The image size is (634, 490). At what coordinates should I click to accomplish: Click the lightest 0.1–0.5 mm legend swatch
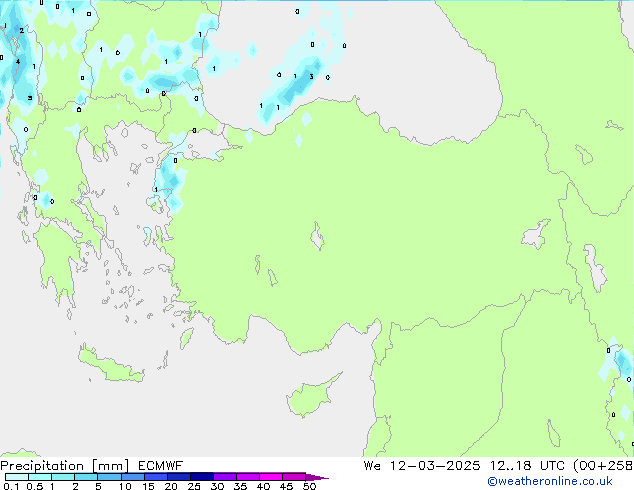(x=17, y=477)
